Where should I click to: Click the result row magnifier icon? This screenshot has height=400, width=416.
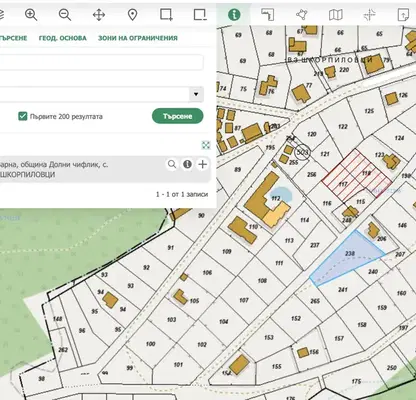click(172, 164)
